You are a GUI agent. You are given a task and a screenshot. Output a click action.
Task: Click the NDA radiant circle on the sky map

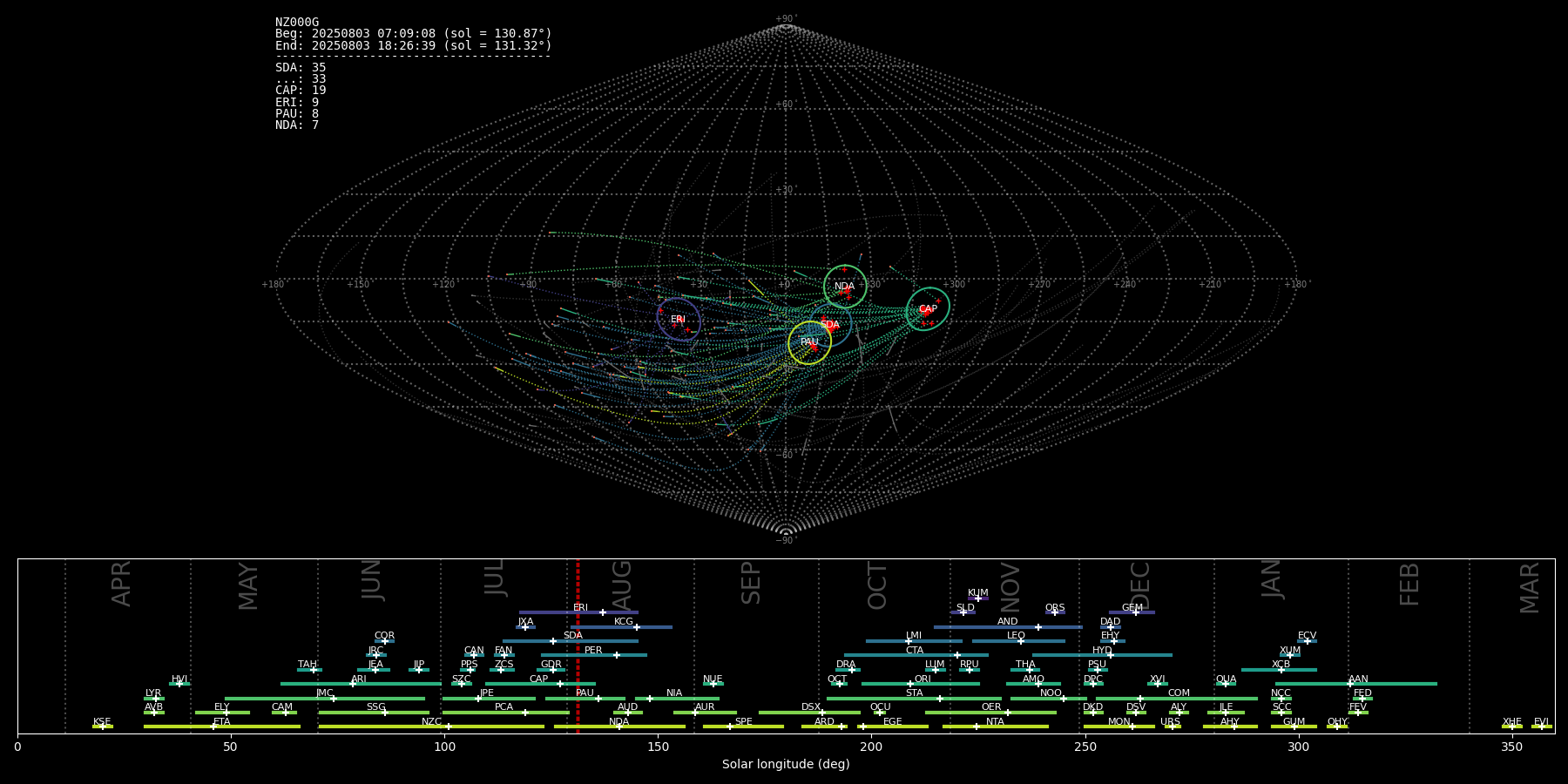(x=845, y=286)
